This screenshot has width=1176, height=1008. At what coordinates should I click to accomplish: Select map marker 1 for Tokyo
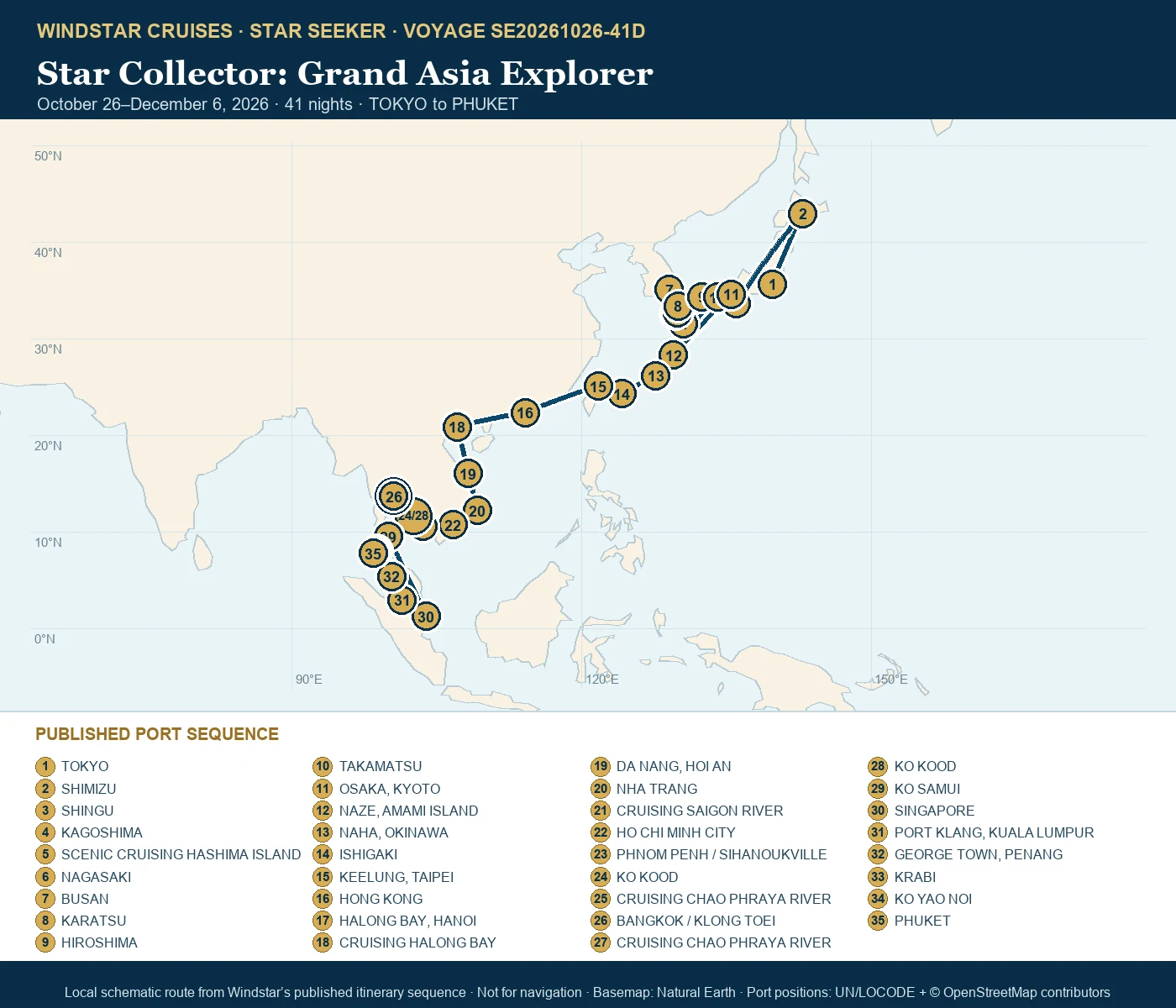click(773, 285)
